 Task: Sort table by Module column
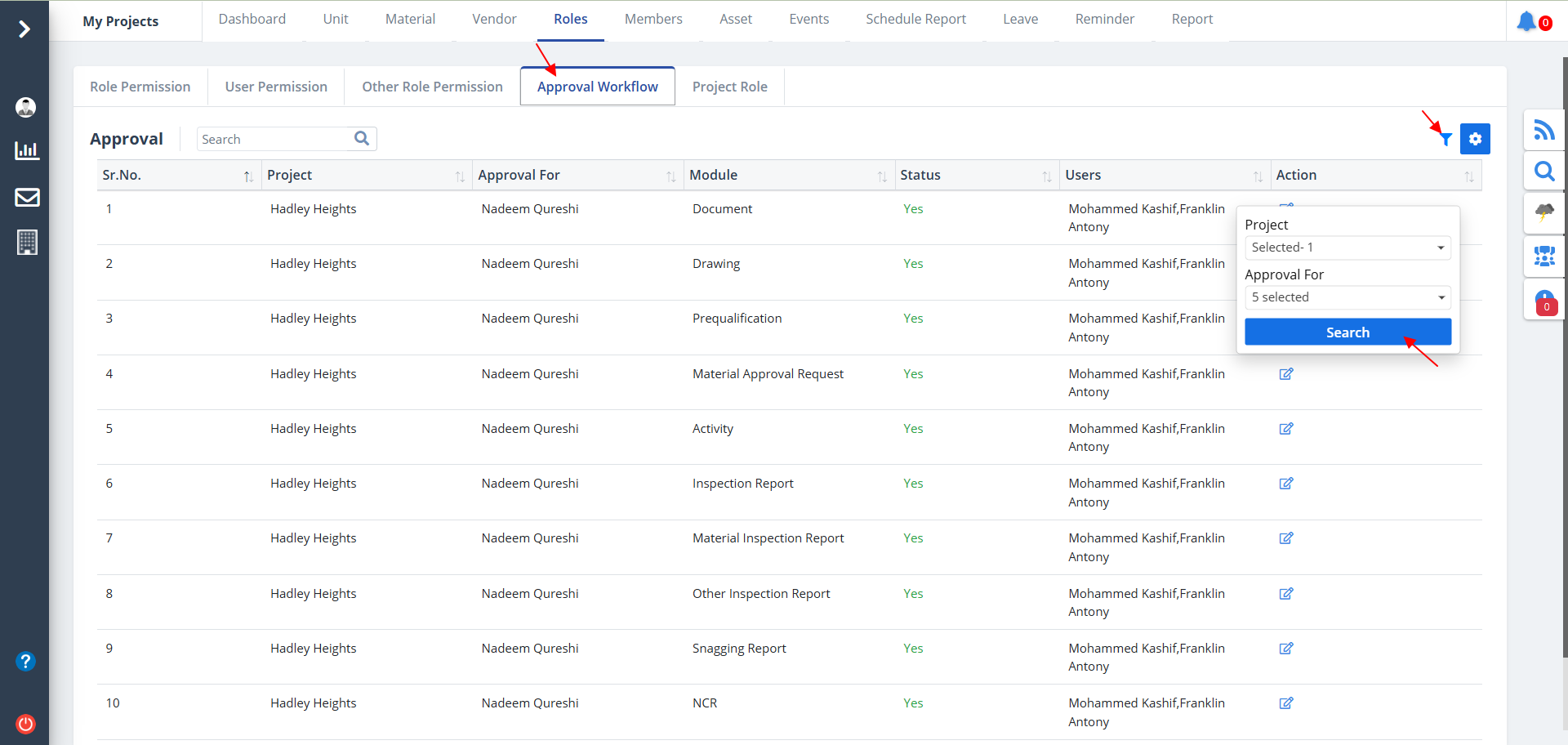881,176
